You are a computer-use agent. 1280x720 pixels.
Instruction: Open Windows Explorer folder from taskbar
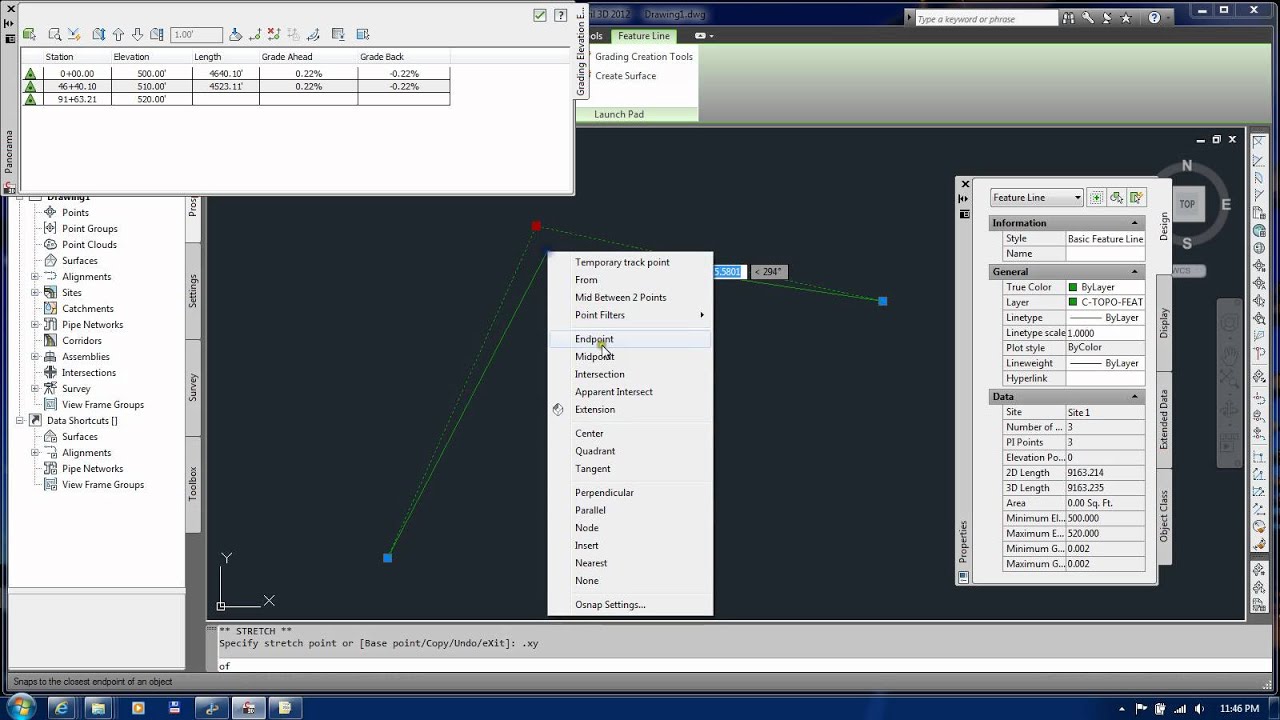(98, 707)
